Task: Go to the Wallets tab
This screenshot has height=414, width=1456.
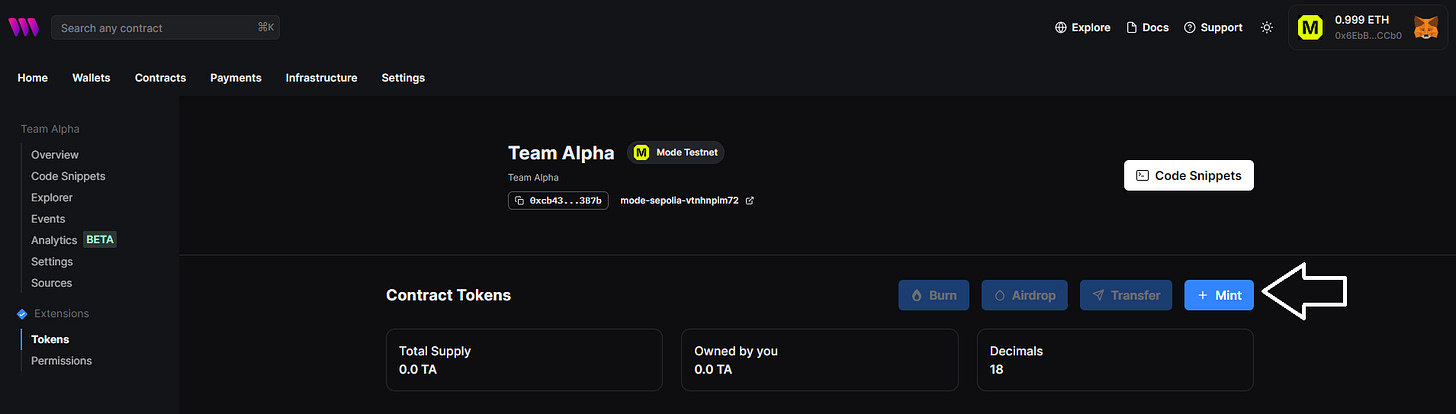Action: [91, 78]
